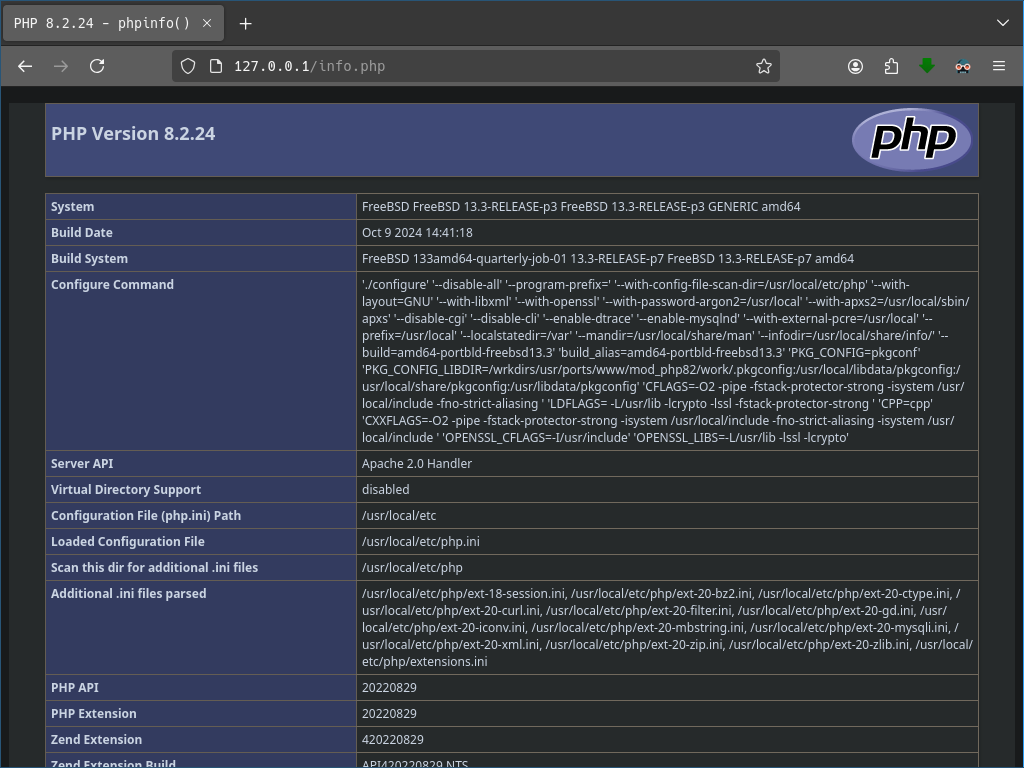Close the phpinfo() tab
Image resolution: width=1024 pixels, height=768 pixels.
(207, 23)
